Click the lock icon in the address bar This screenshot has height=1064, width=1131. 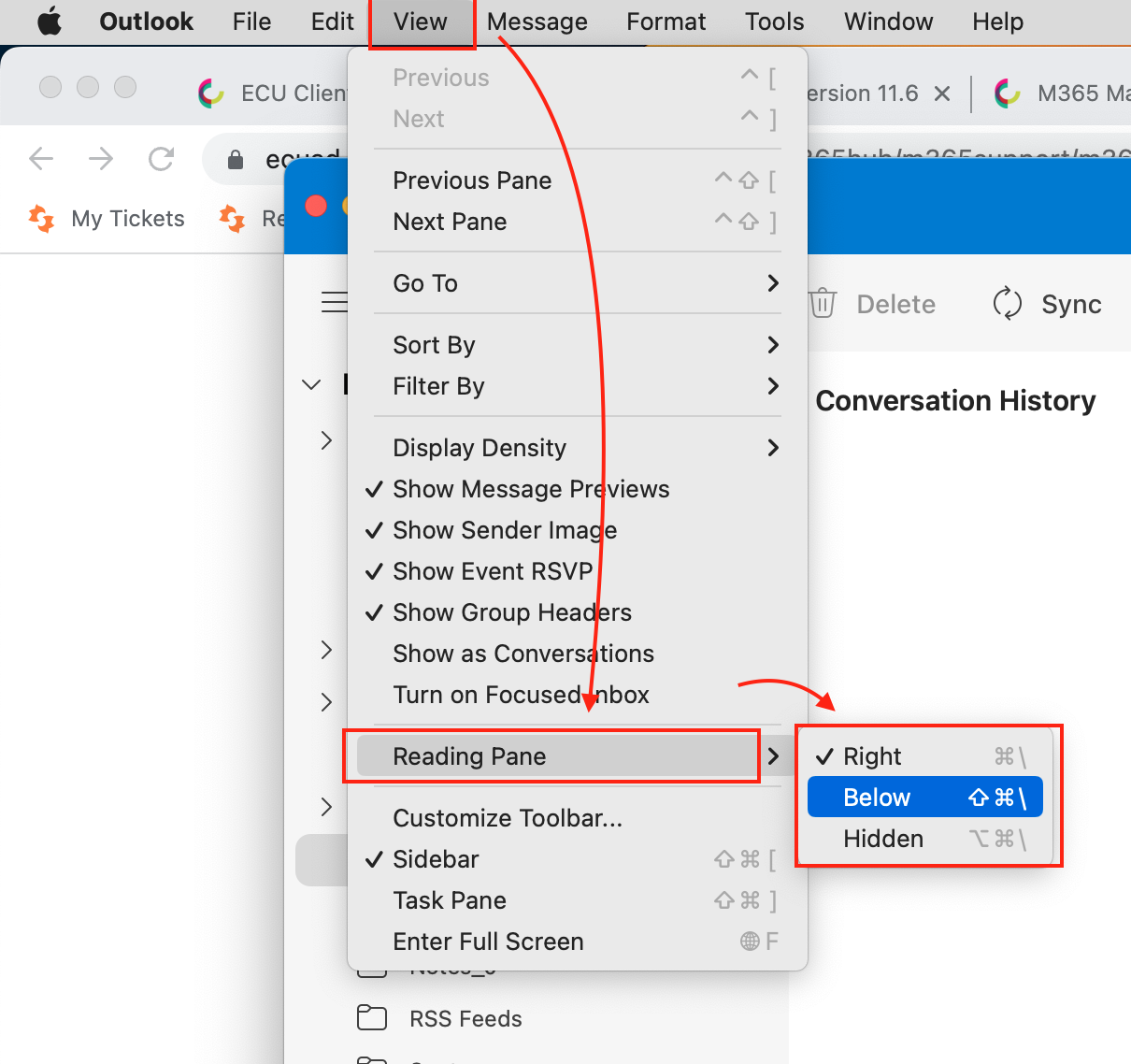click(236, 160)
